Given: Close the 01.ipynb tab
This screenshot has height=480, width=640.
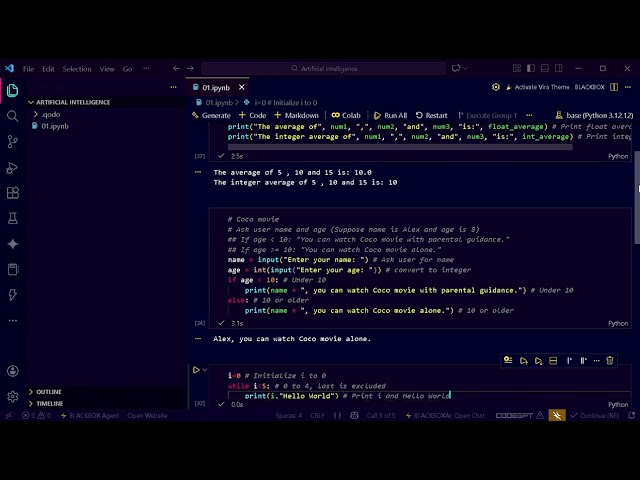Looking at the screenshot, I should point(242,87).
